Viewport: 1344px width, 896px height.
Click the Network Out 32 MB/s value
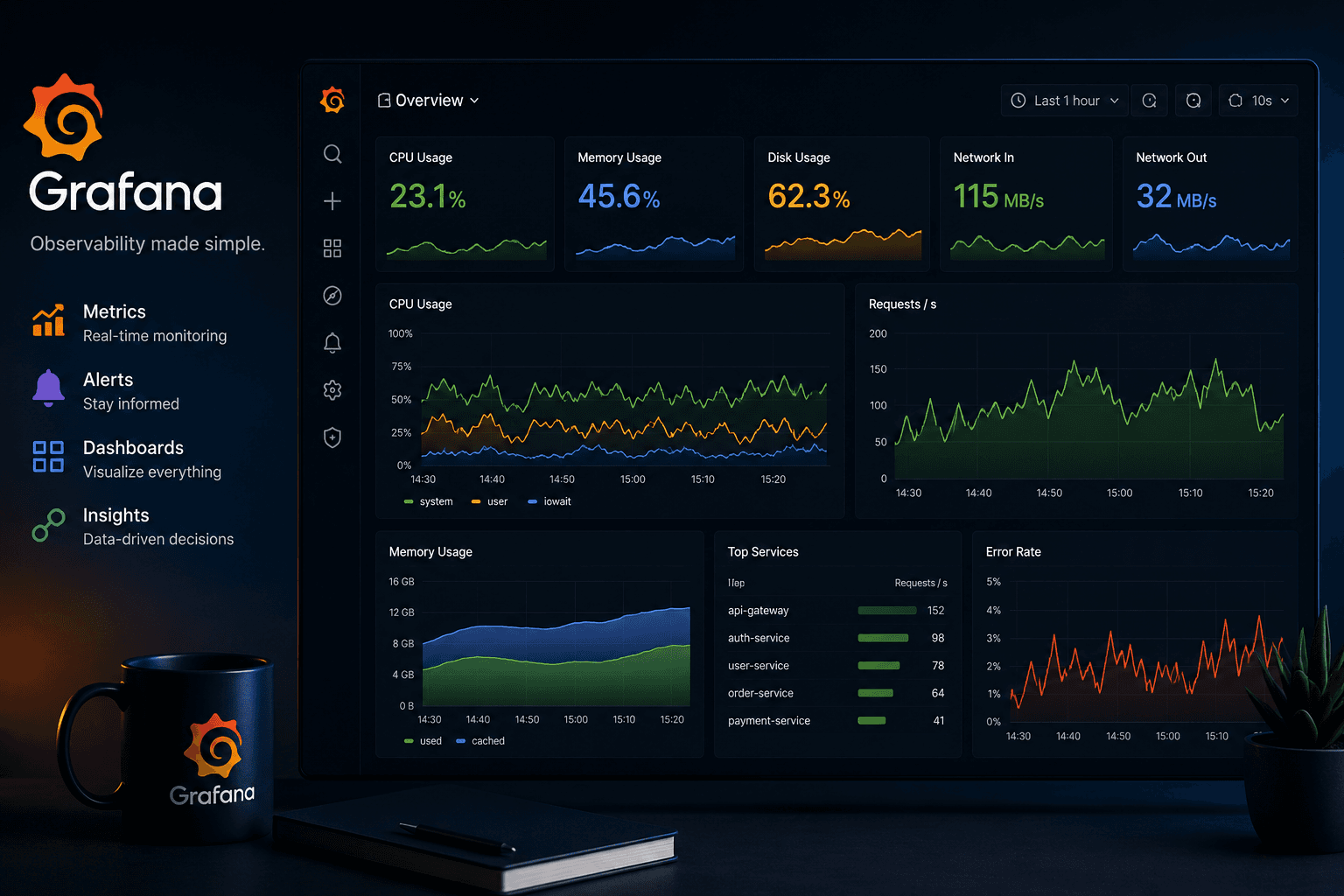pos(1176,197)
